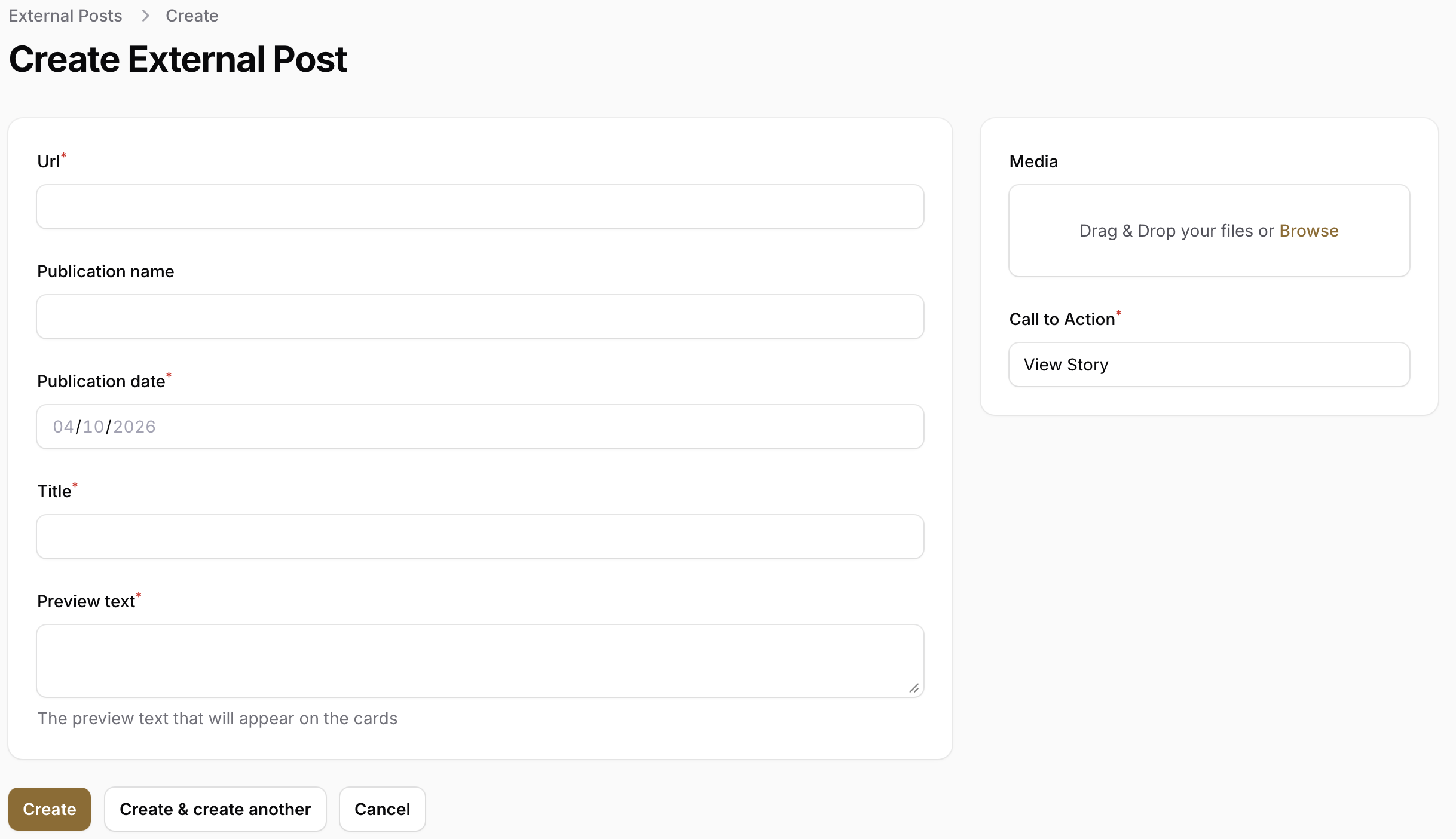Focus the Publication name input field
This screenshot has width=1456, height=839.
pos(480,317)
